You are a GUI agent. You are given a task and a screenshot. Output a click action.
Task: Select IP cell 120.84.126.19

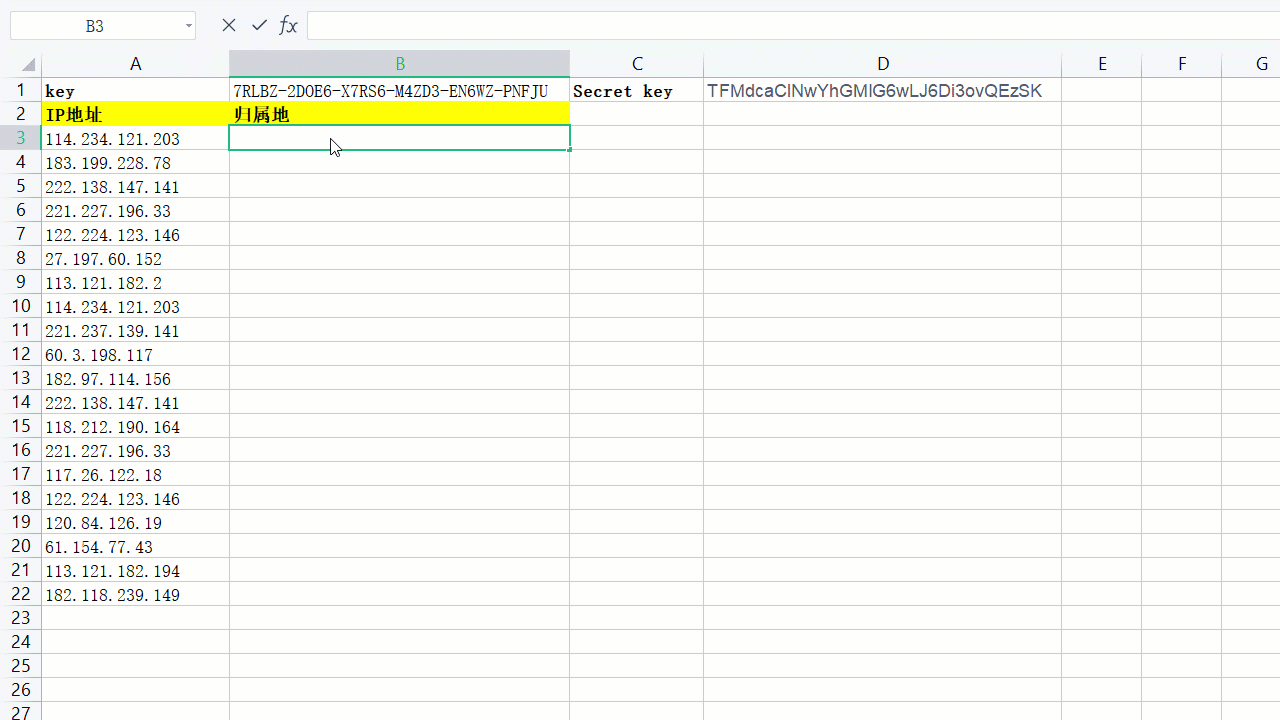point(136,522)
